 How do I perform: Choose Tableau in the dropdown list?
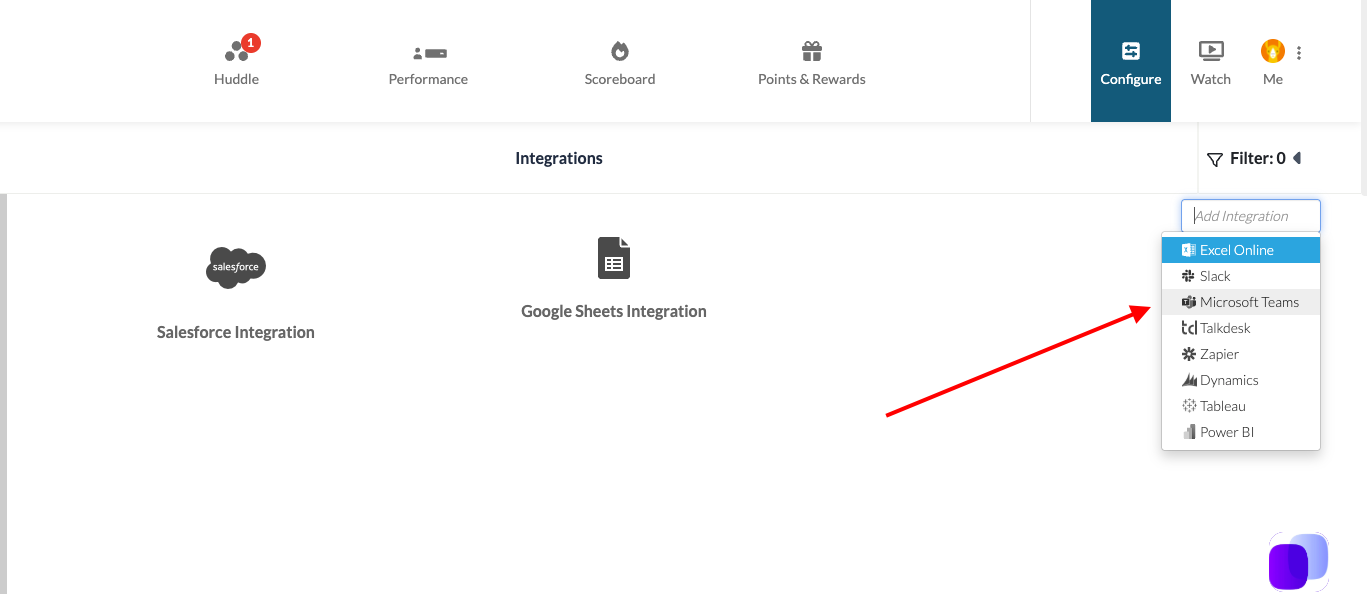1241,406
